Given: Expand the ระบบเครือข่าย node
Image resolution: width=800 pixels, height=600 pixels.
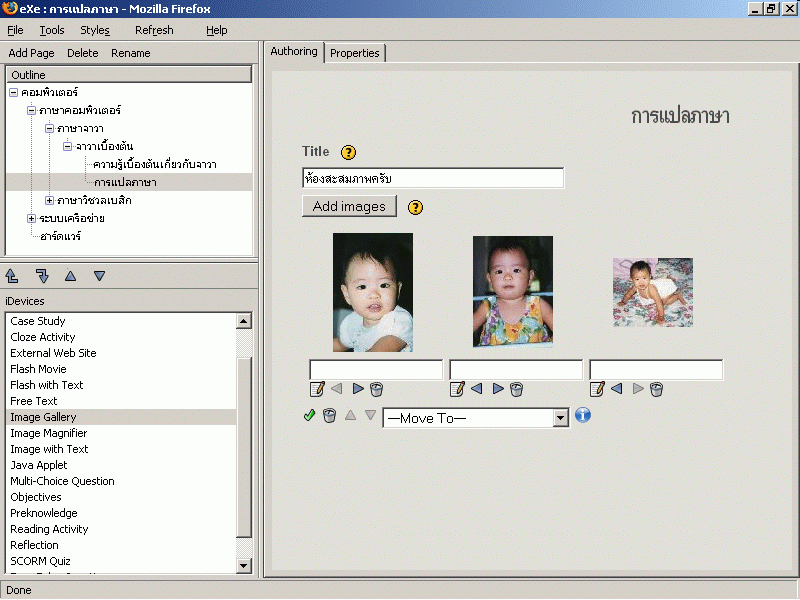Looking at the screenshot, I should pyautogui.click(x=32, y=218).
